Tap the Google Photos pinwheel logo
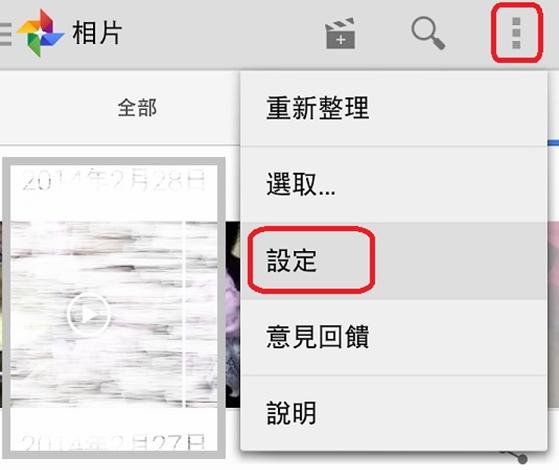This screenshot has width=559, height=470. 40,33
